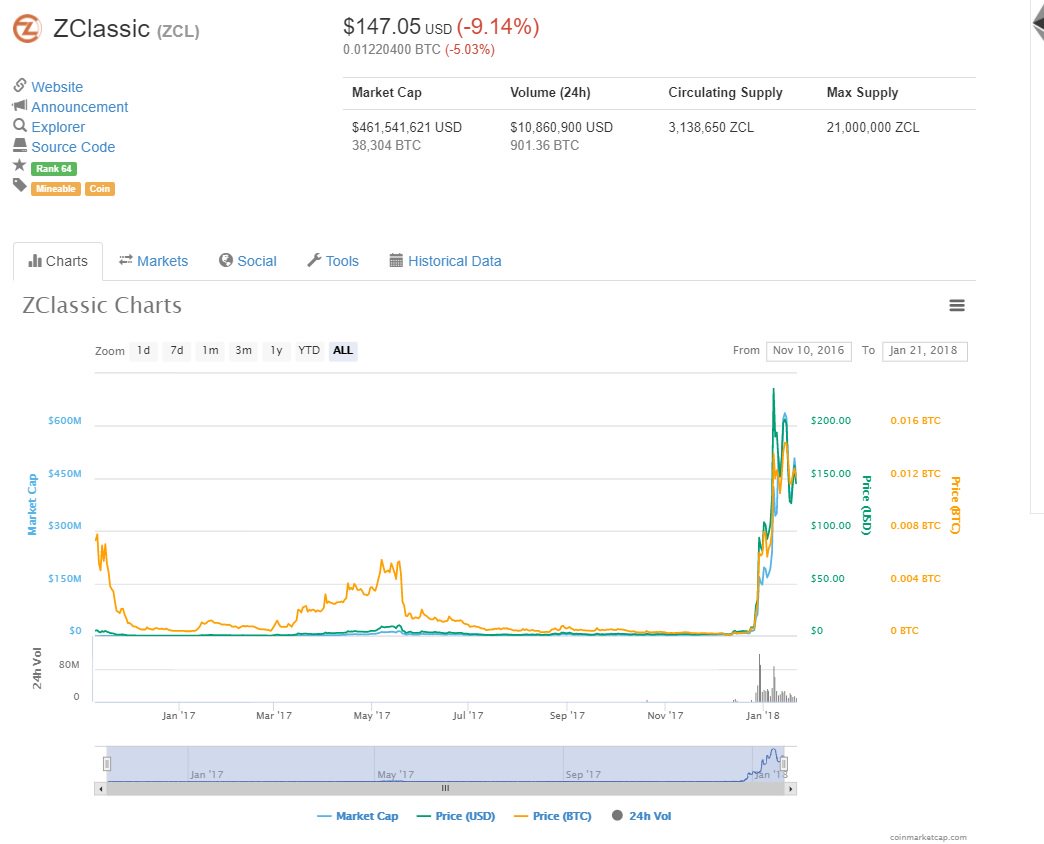Click the magnifier icon beside Explorer
Screen dimensions: 1044x844
pyautogui.click(x=20, y=125)
